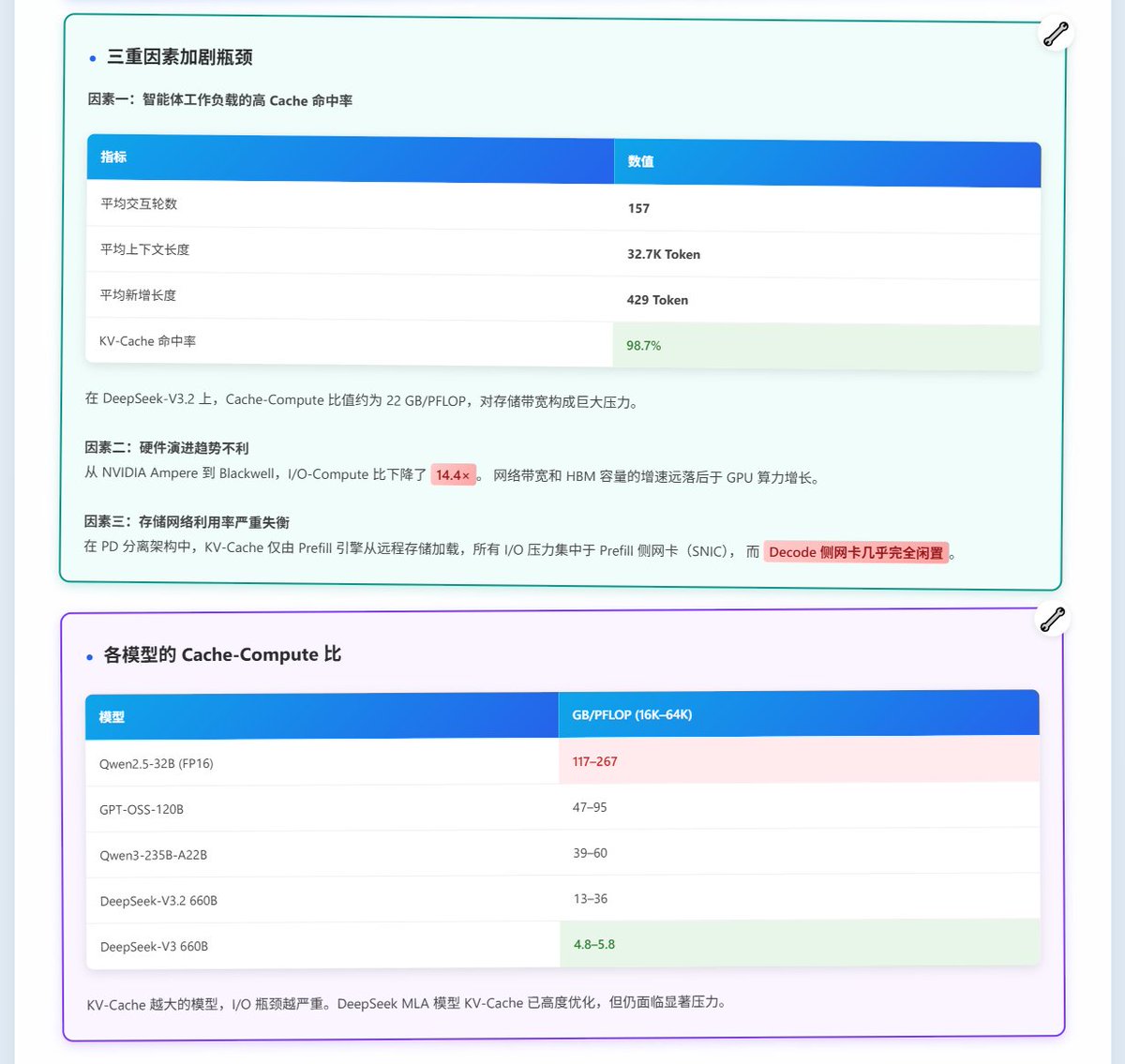The height and width of the screenshot is (1064, 1125).
Task: Click the wrench edit icon on the Cache-Compute card
Action: click(1051, 619)
